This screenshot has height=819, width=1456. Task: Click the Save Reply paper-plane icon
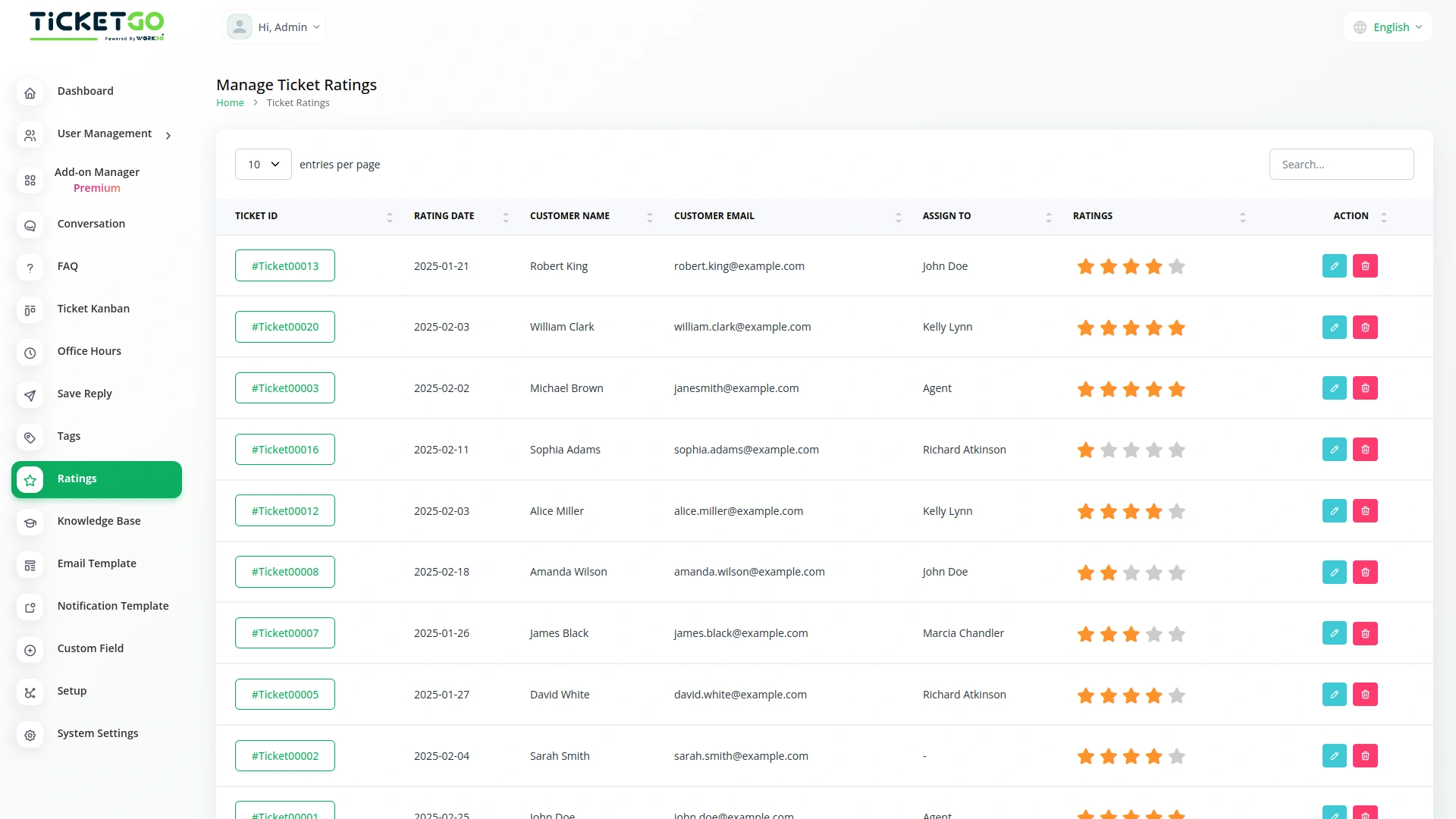tap(30, 394)
